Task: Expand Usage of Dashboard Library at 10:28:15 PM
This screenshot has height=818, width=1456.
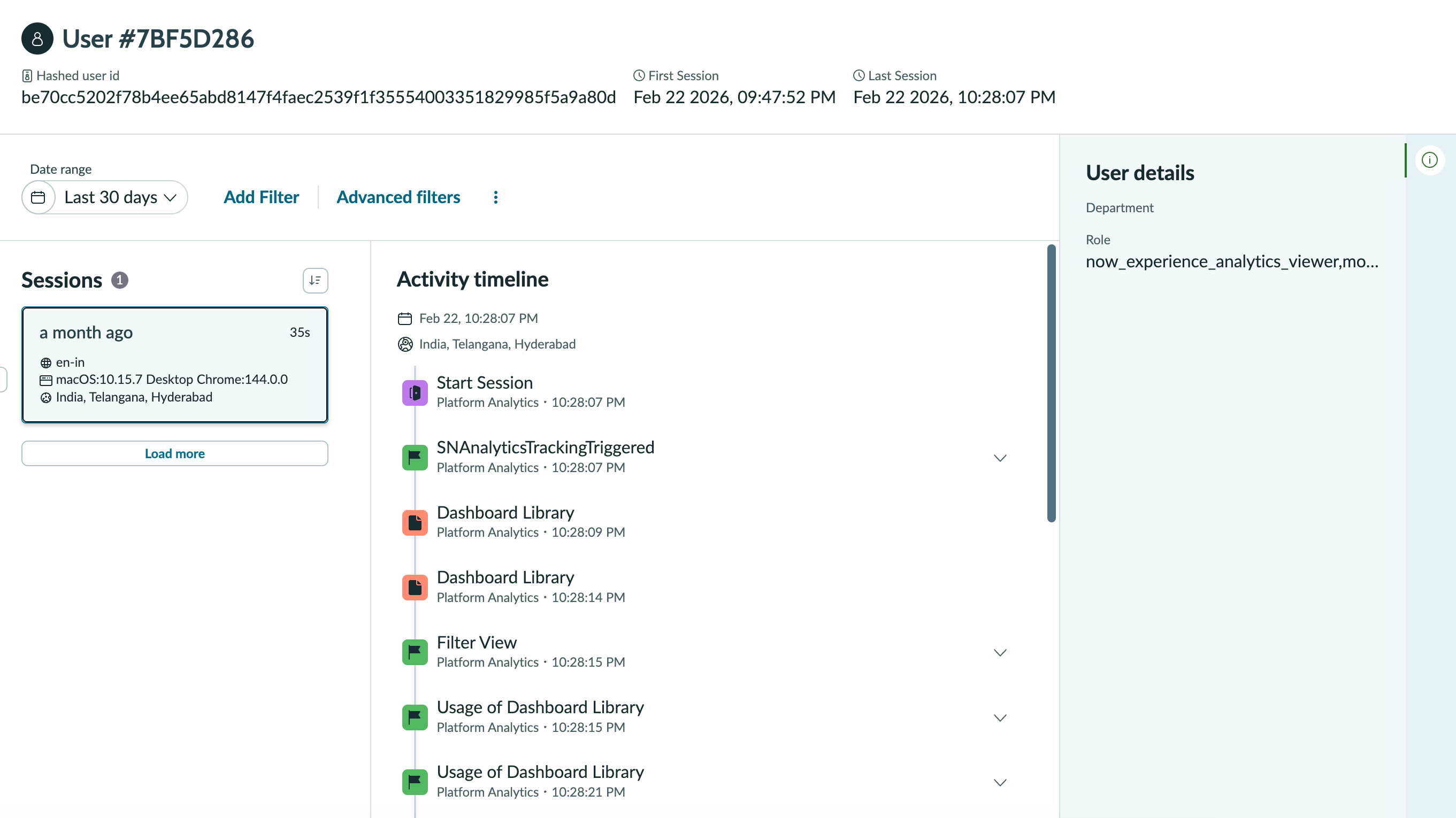Action: (x=1000, y=717)
